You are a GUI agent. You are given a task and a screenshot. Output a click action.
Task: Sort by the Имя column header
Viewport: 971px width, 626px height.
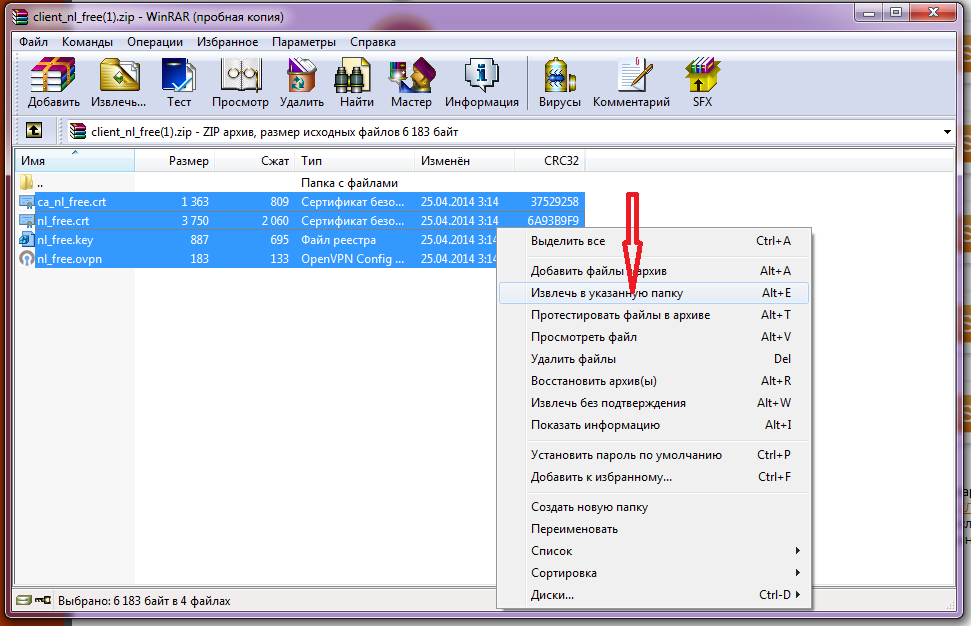tap(74, 160)
